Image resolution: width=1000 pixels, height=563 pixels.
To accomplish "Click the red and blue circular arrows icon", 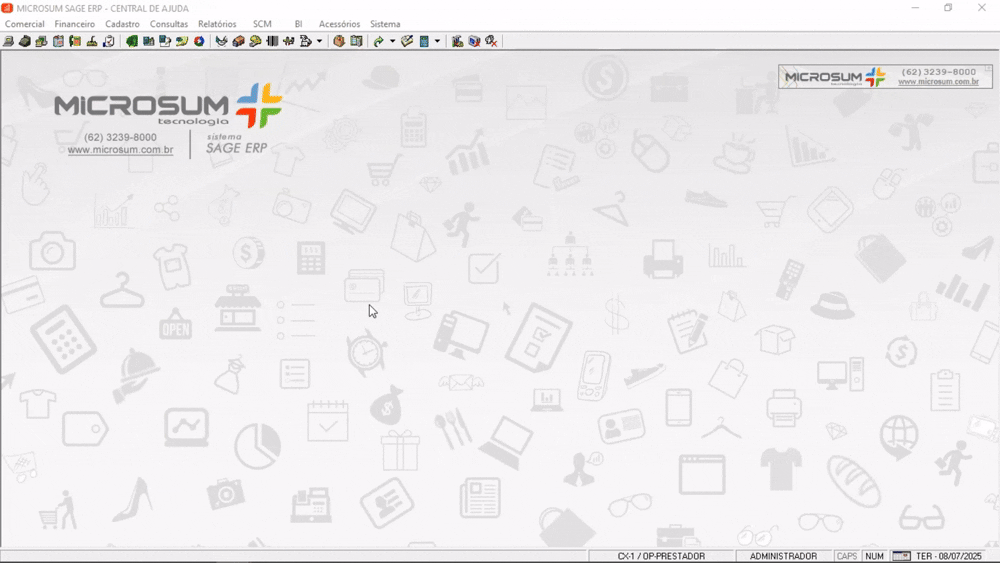I will (x=199, y=41).
